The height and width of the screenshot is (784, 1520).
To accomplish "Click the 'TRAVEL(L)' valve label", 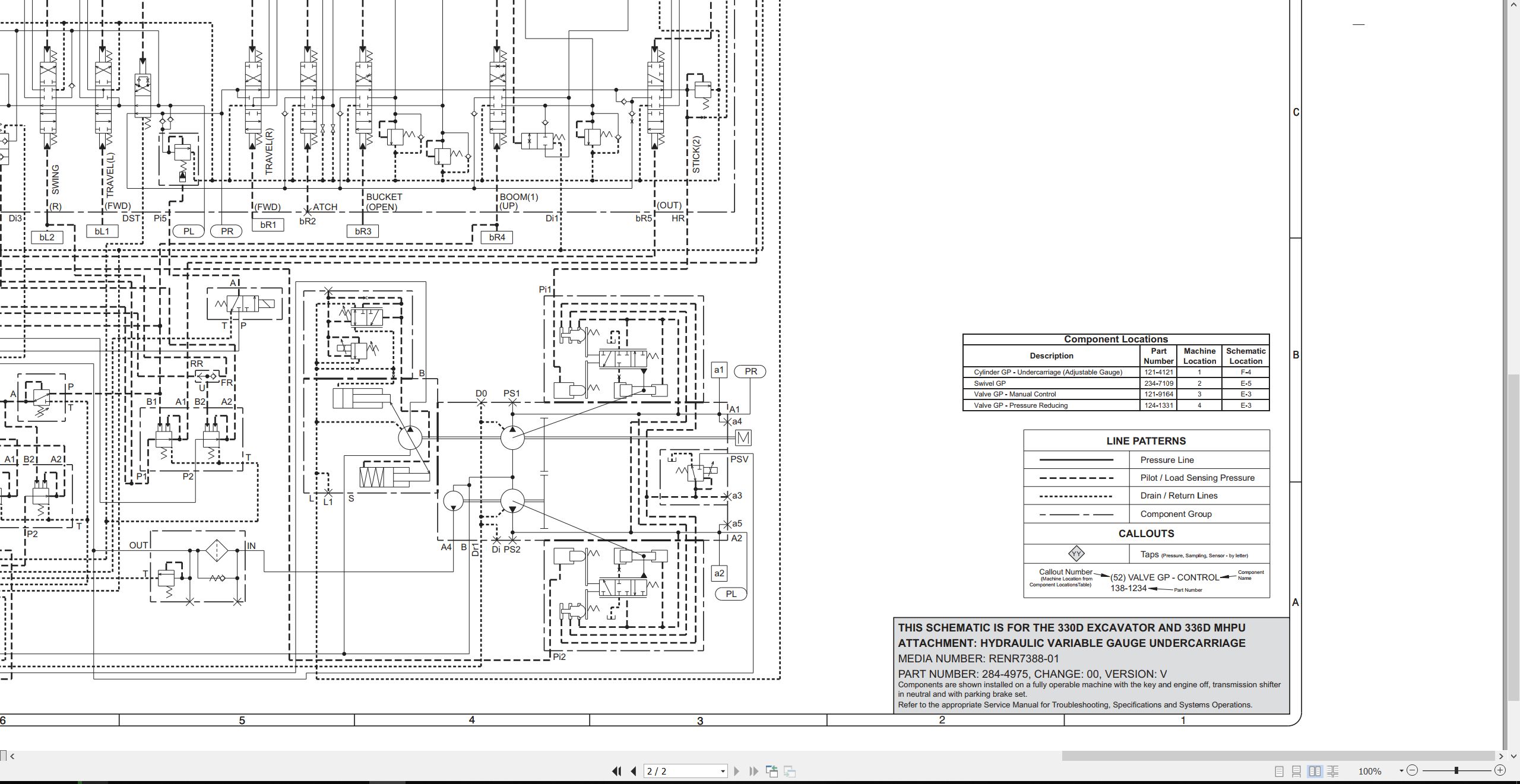I will pyautogui.click(x=110, y=175).
